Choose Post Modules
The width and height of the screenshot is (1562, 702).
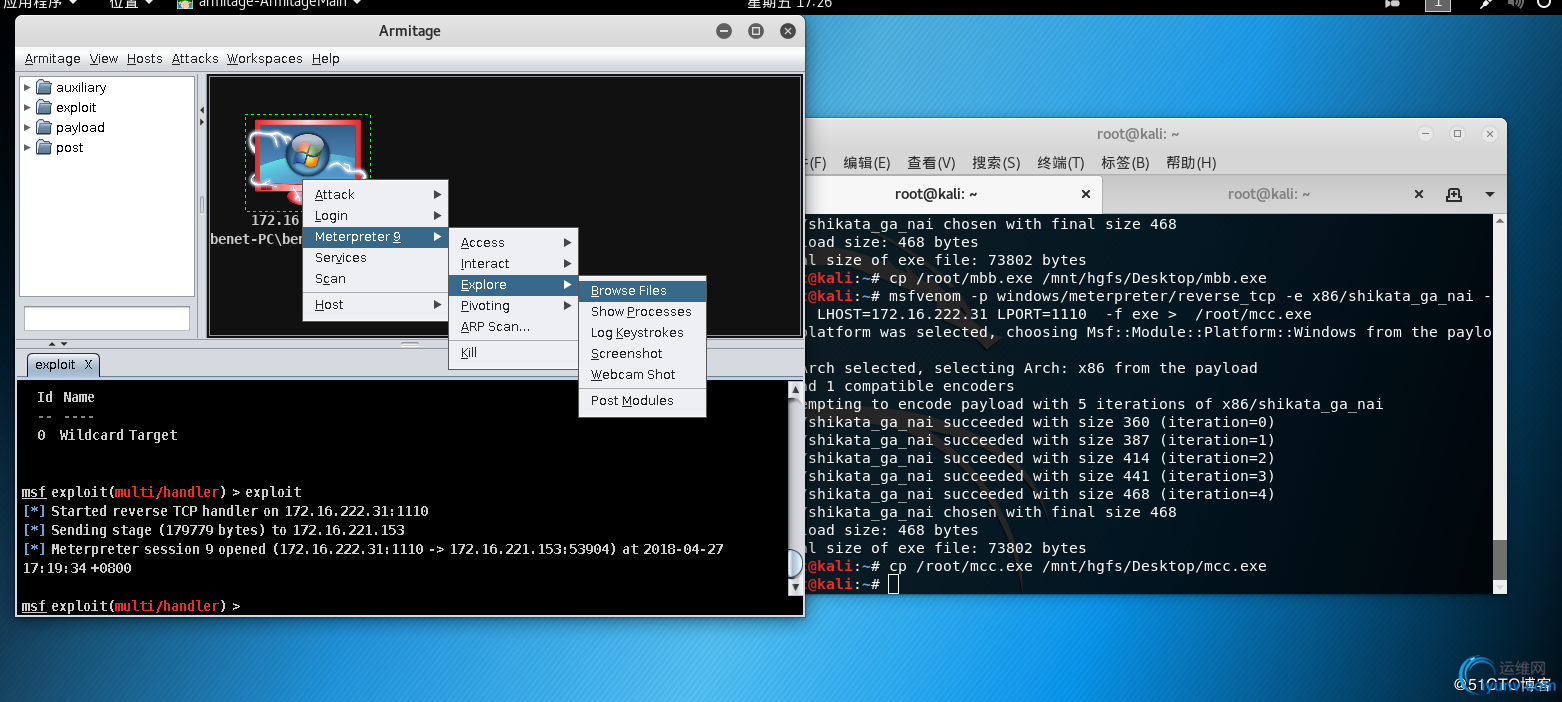[642, 400]
